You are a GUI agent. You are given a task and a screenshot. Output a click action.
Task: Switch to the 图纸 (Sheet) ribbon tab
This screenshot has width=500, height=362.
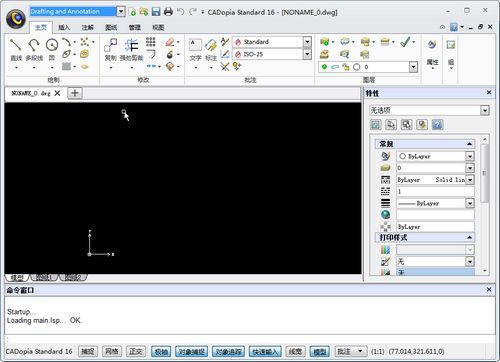[111, 27]
